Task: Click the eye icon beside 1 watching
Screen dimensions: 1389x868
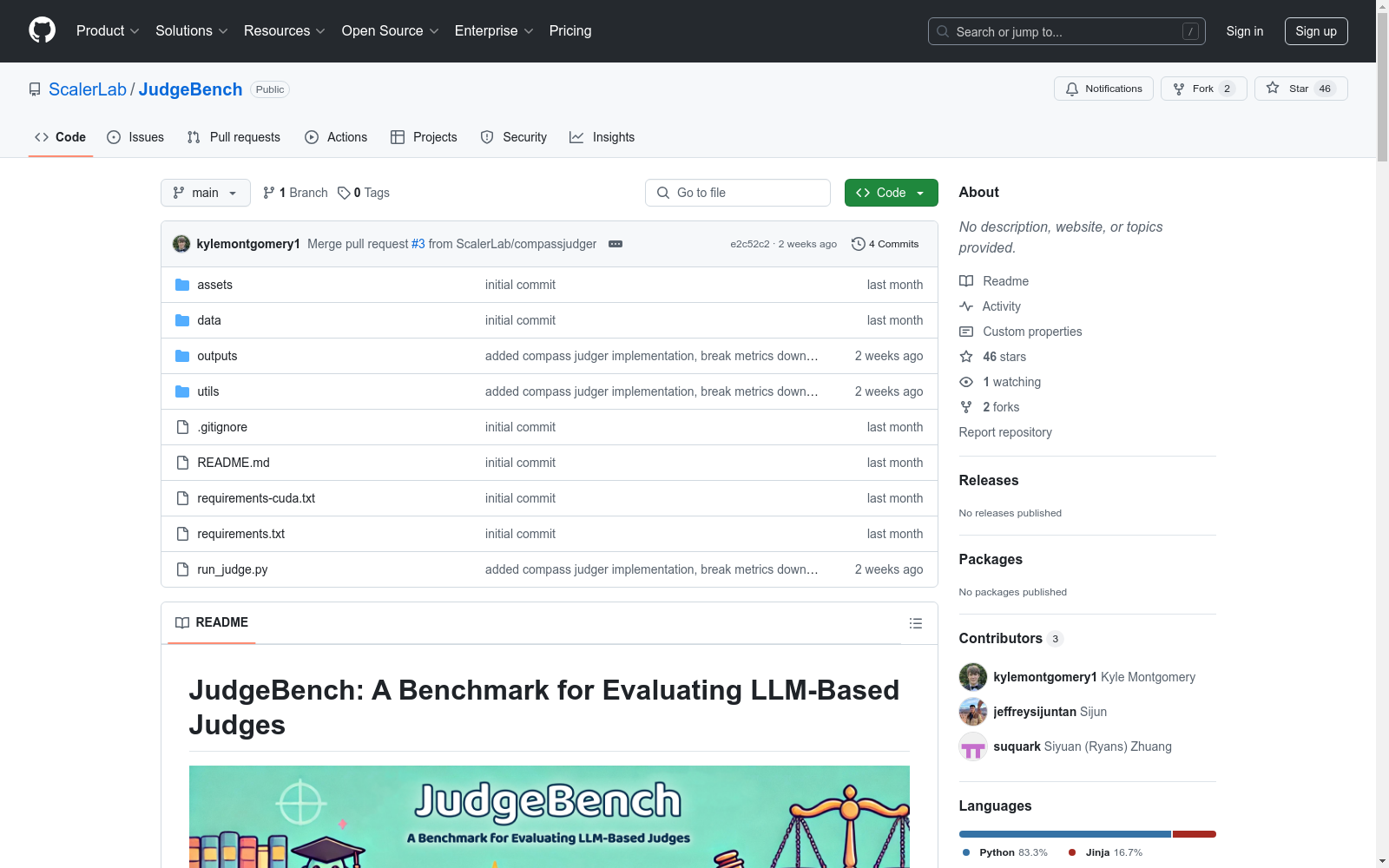Action: pyautogui.click(x=966, y=382)
